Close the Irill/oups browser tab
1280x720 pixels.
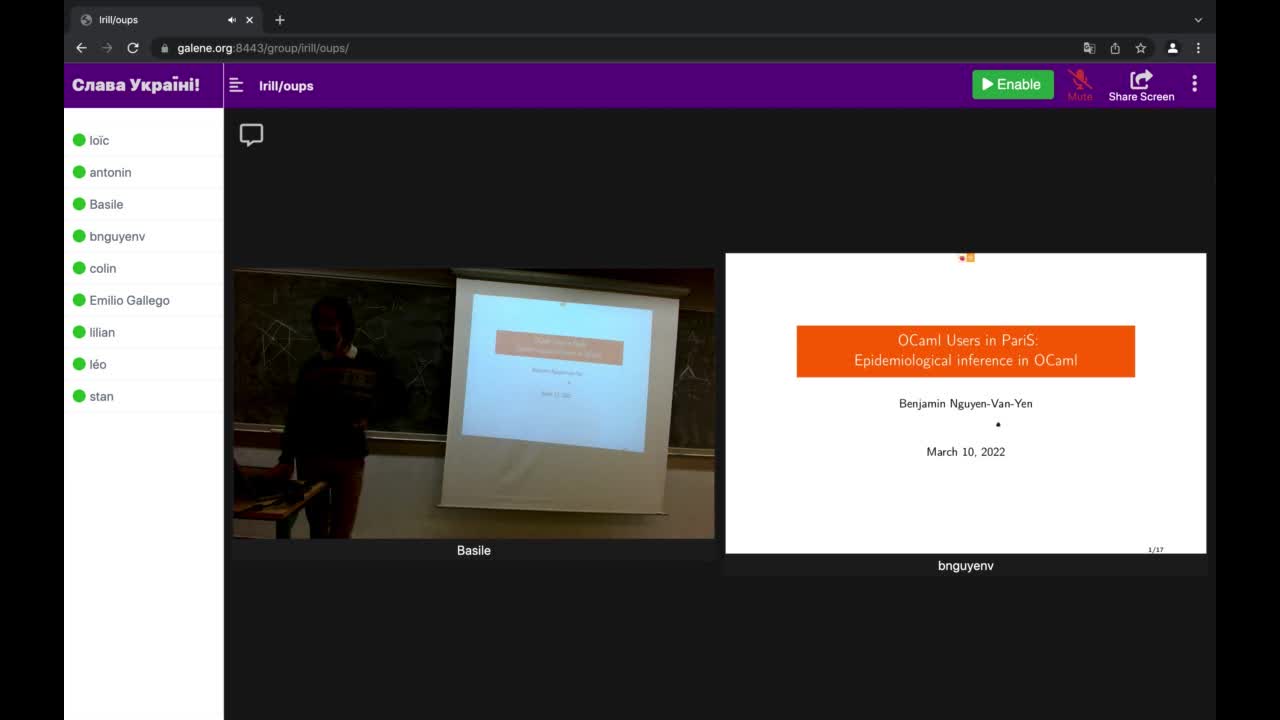coord(250,20)
